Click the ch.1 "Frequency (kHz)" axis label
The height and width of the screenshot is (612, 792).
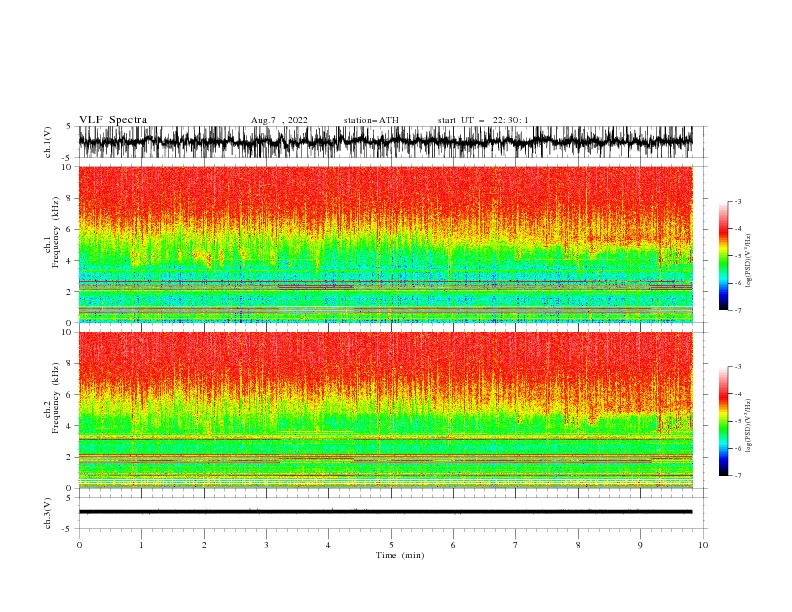[56, 233]
